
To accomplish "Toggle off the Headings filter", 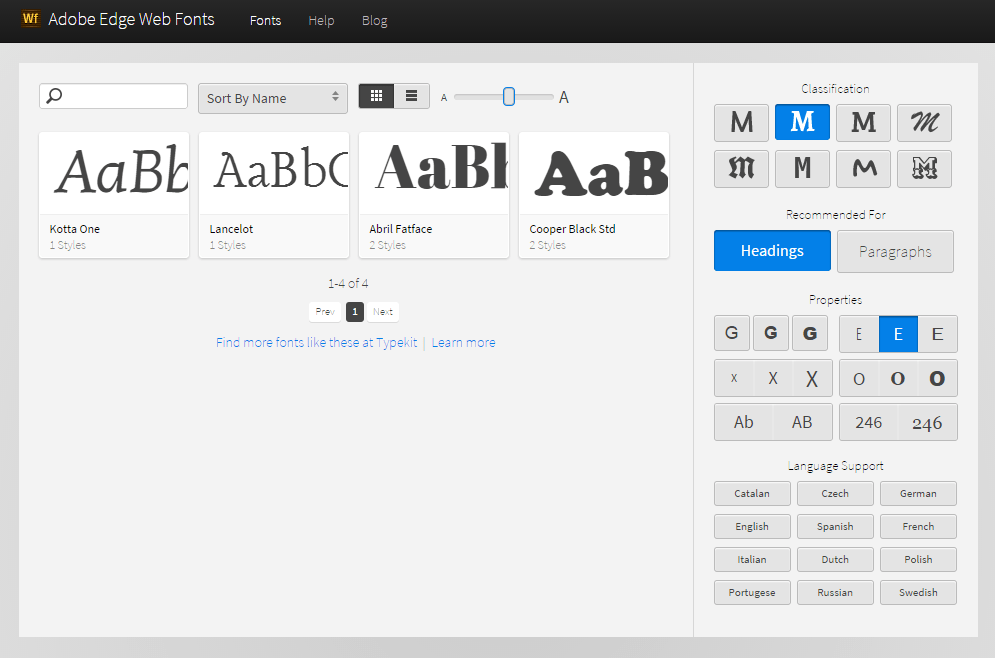I will coord(772,251).
